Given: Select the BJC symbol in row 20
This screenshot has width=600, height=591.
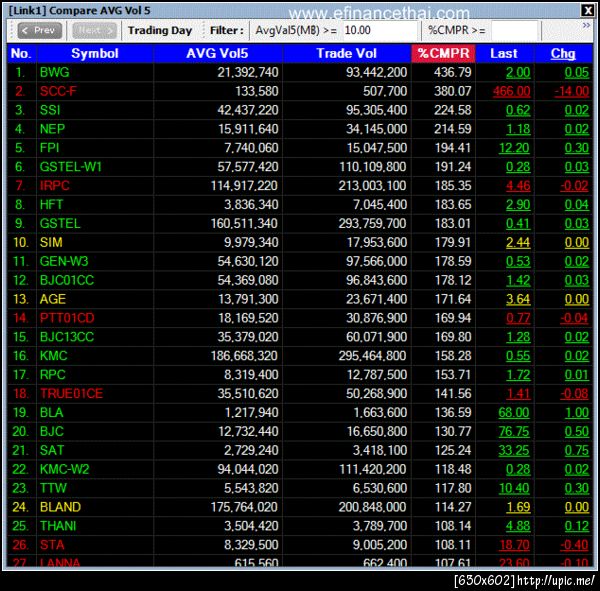Looking at the screenshot, I should point(52,431).
